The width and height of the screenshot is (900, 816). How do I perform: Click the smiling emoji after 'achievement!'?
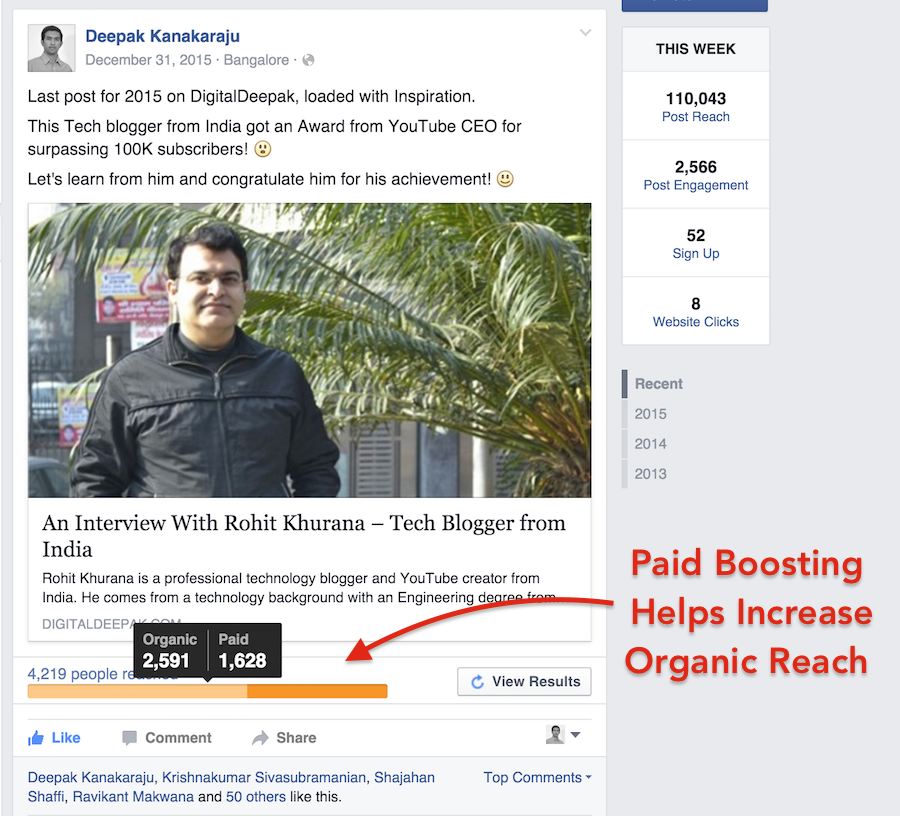pyautogui.click(x=505, y=179)
